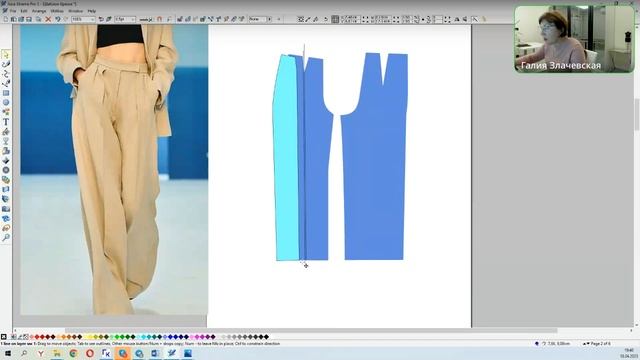Click the New document icon
Screen dimensions: 640x360
coord(5,19)
